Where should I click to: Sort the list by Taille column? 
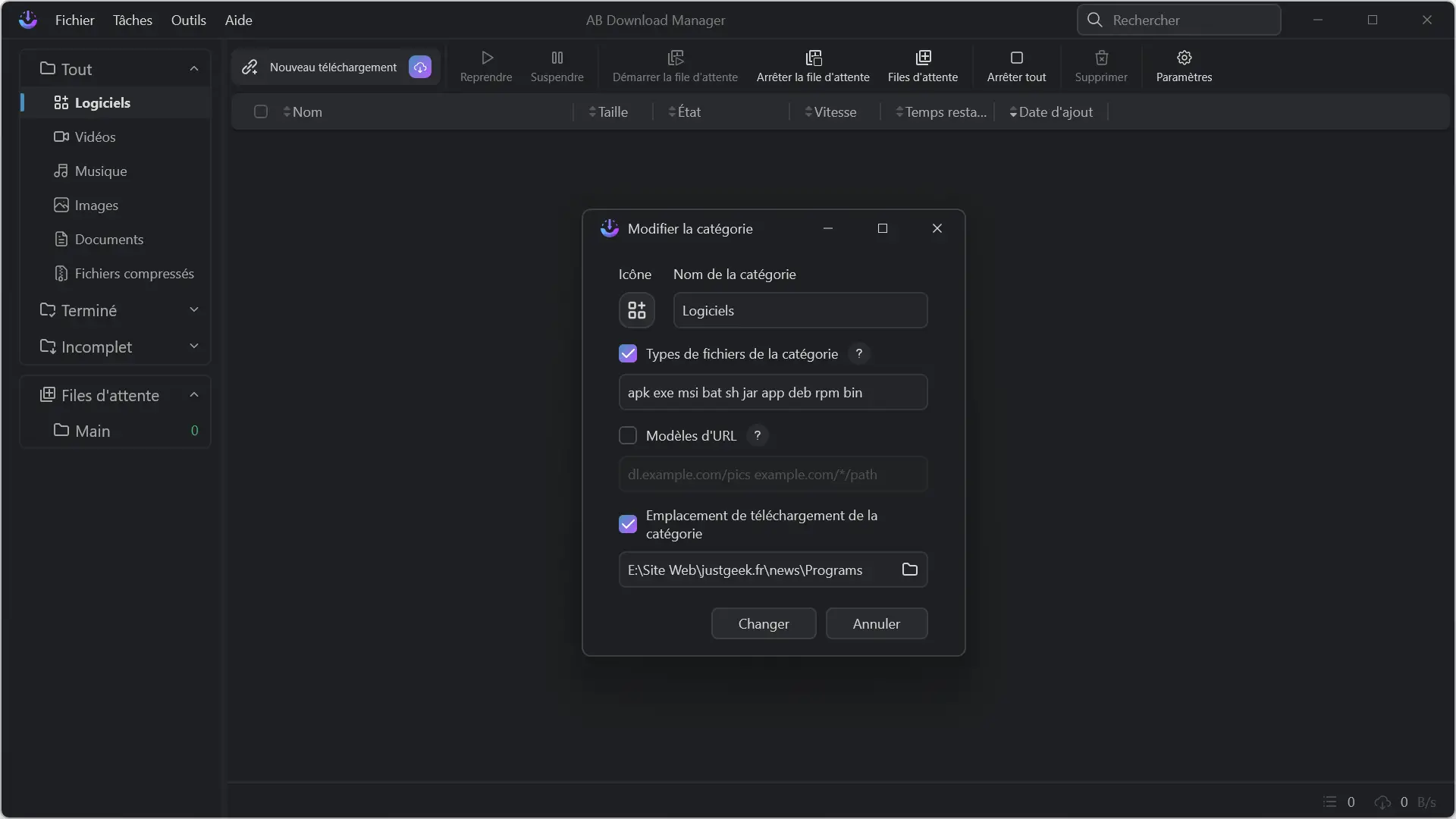click(608, 112)
